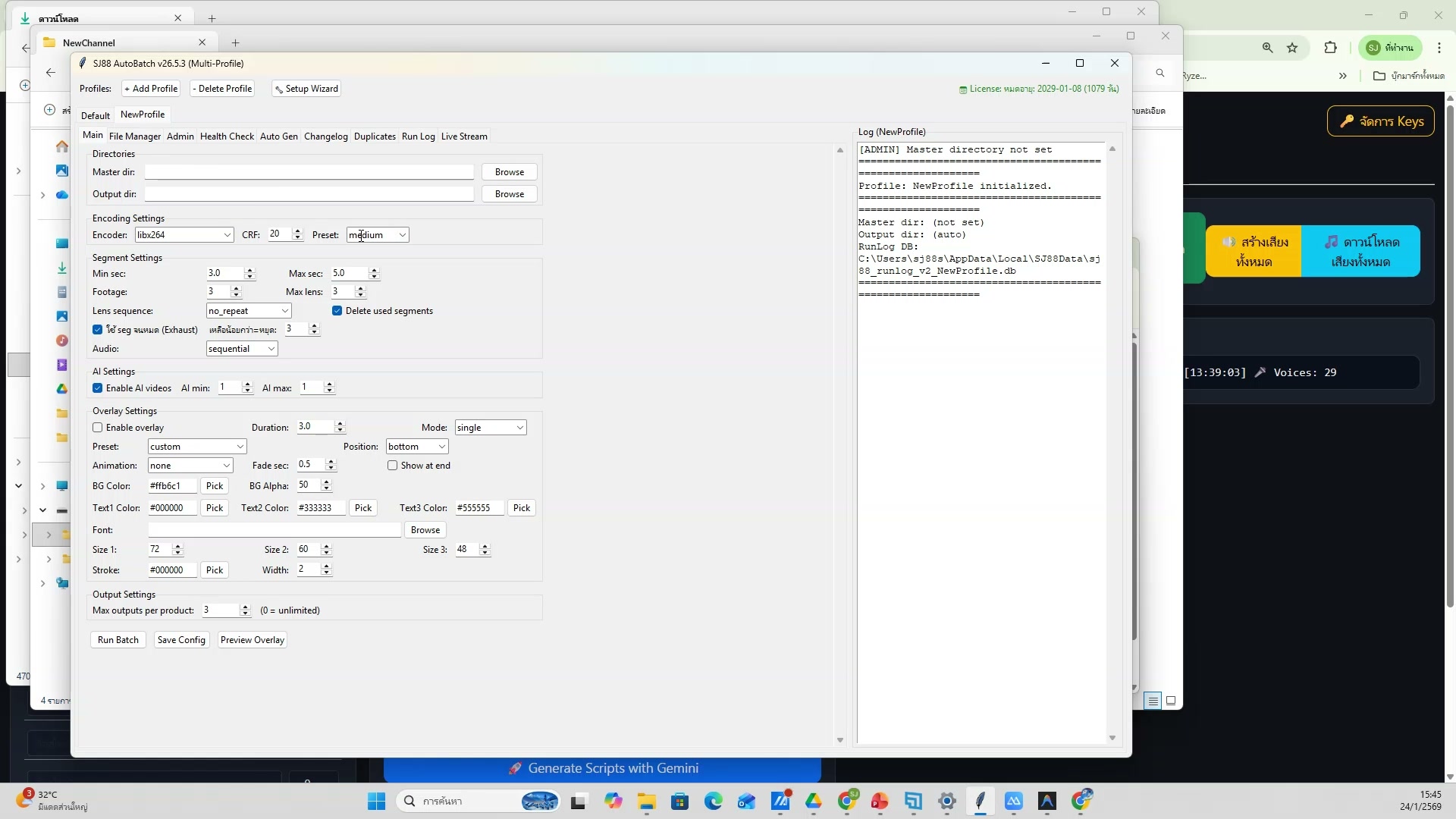This screenshot has width=1456, height=819.
Task: Click the Chrome zoom magnifier icon
Action: (x=1267, y=48)
